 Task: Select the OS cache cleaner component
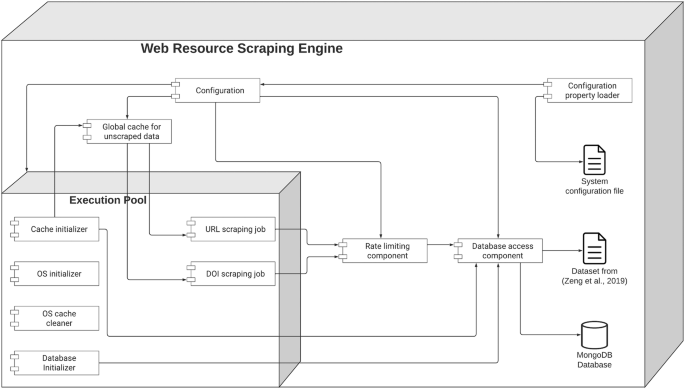[55, 318]
